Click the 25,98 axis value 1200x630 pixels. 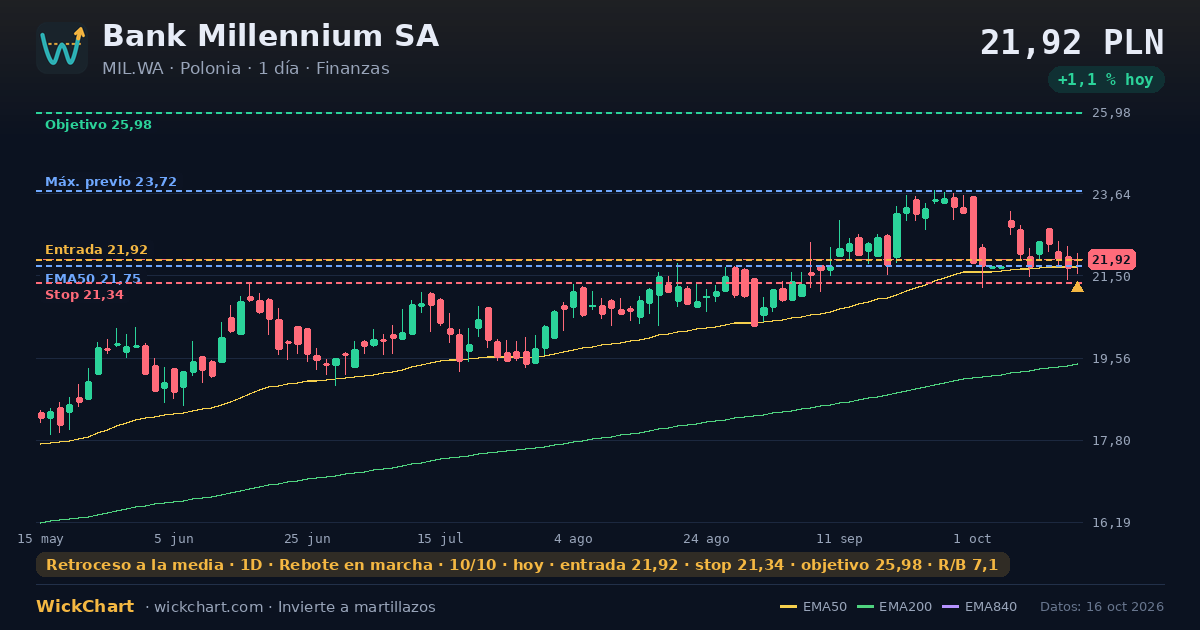tap(1112, 113)
